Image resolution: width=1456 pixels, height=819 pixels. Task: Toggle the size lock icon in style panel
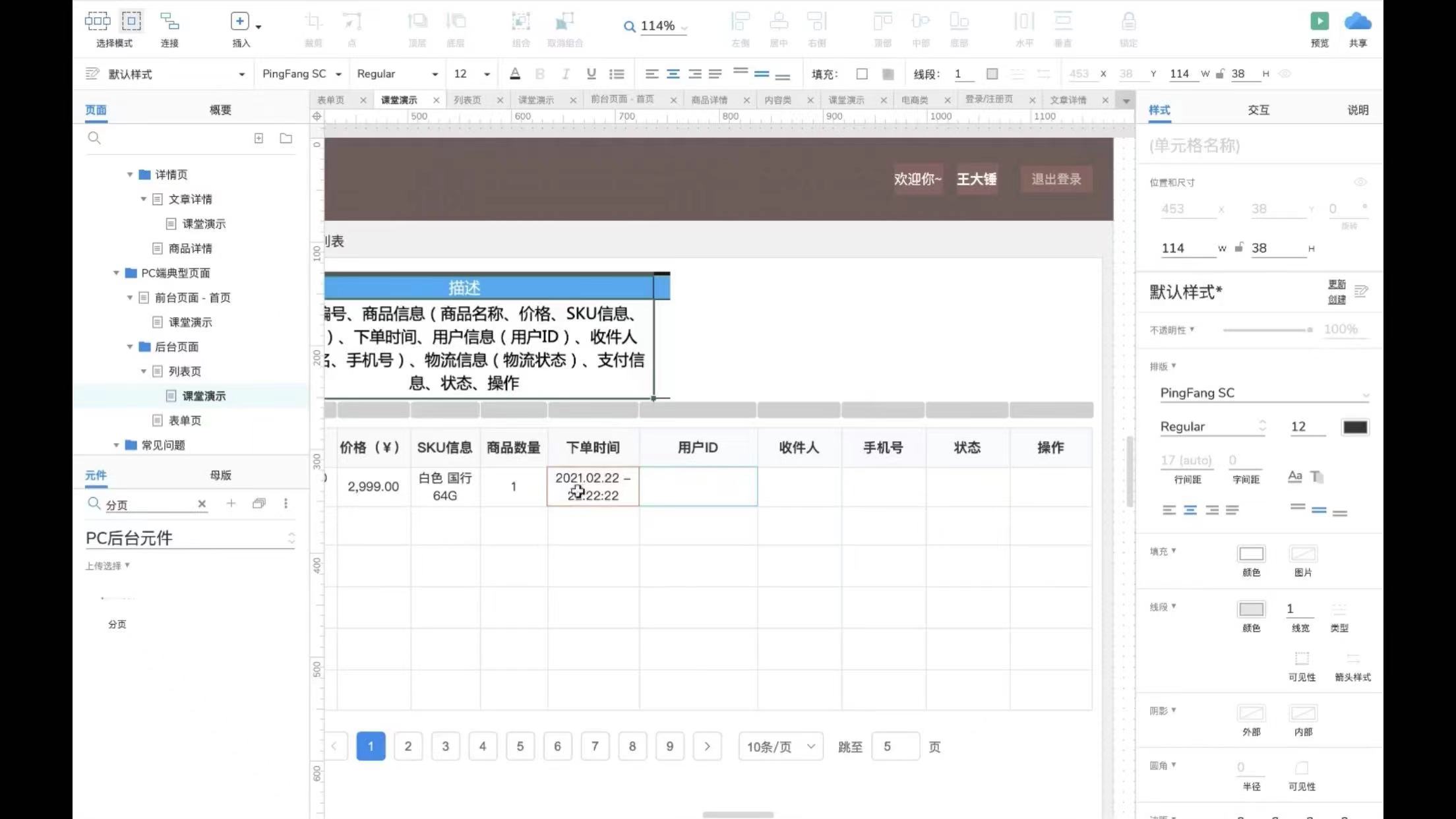pos(1239,248)
